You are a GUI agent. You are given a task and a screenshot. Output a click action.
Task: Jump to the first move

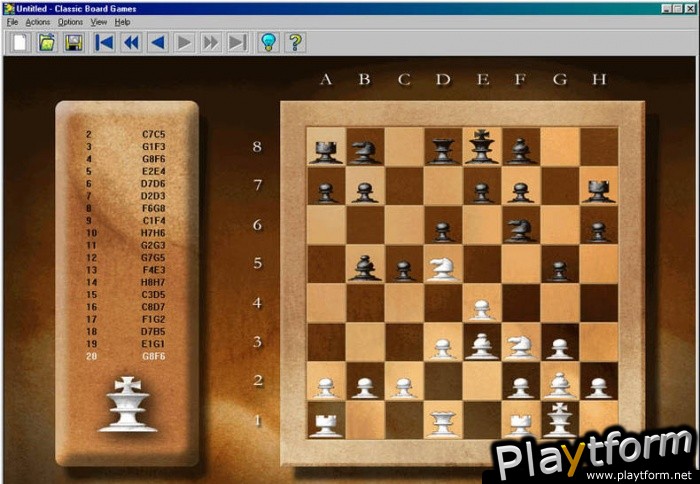104,42
